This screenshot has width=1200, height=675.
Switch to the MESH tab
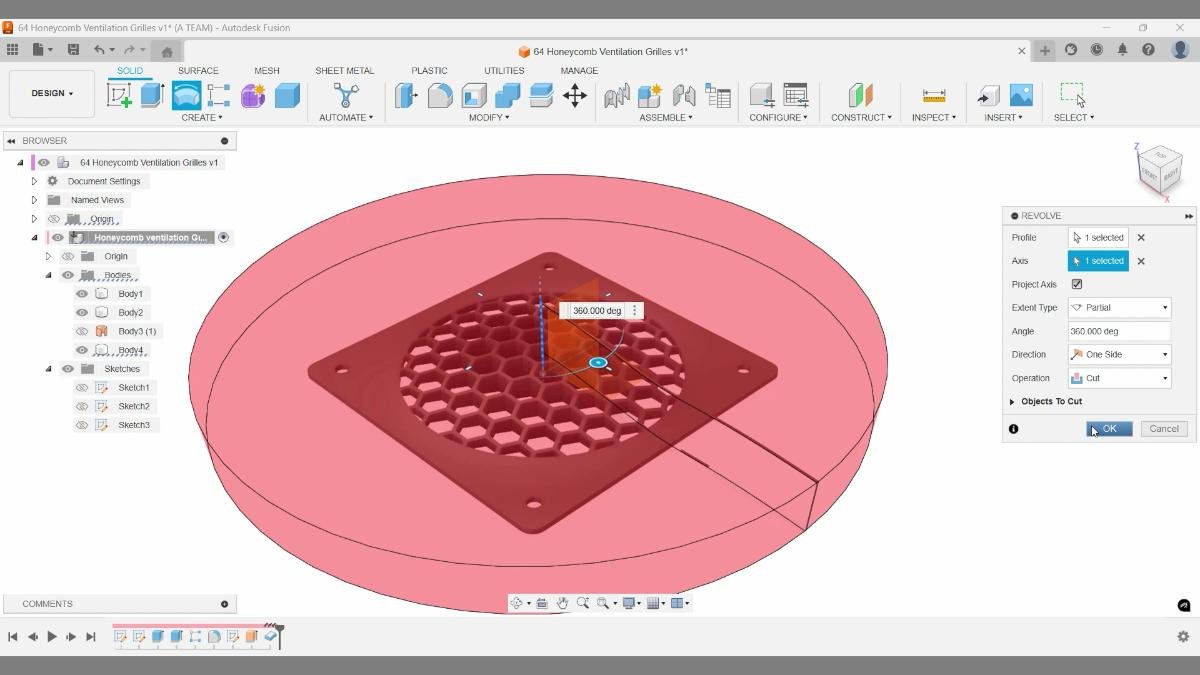coord(267,71)
